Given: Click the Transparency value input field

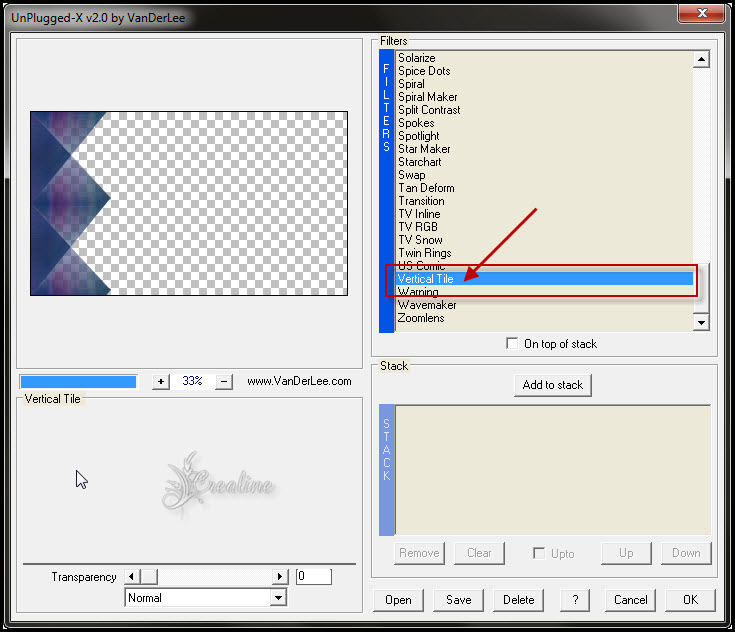Looking at the screenshot, I should pos(313,577).
